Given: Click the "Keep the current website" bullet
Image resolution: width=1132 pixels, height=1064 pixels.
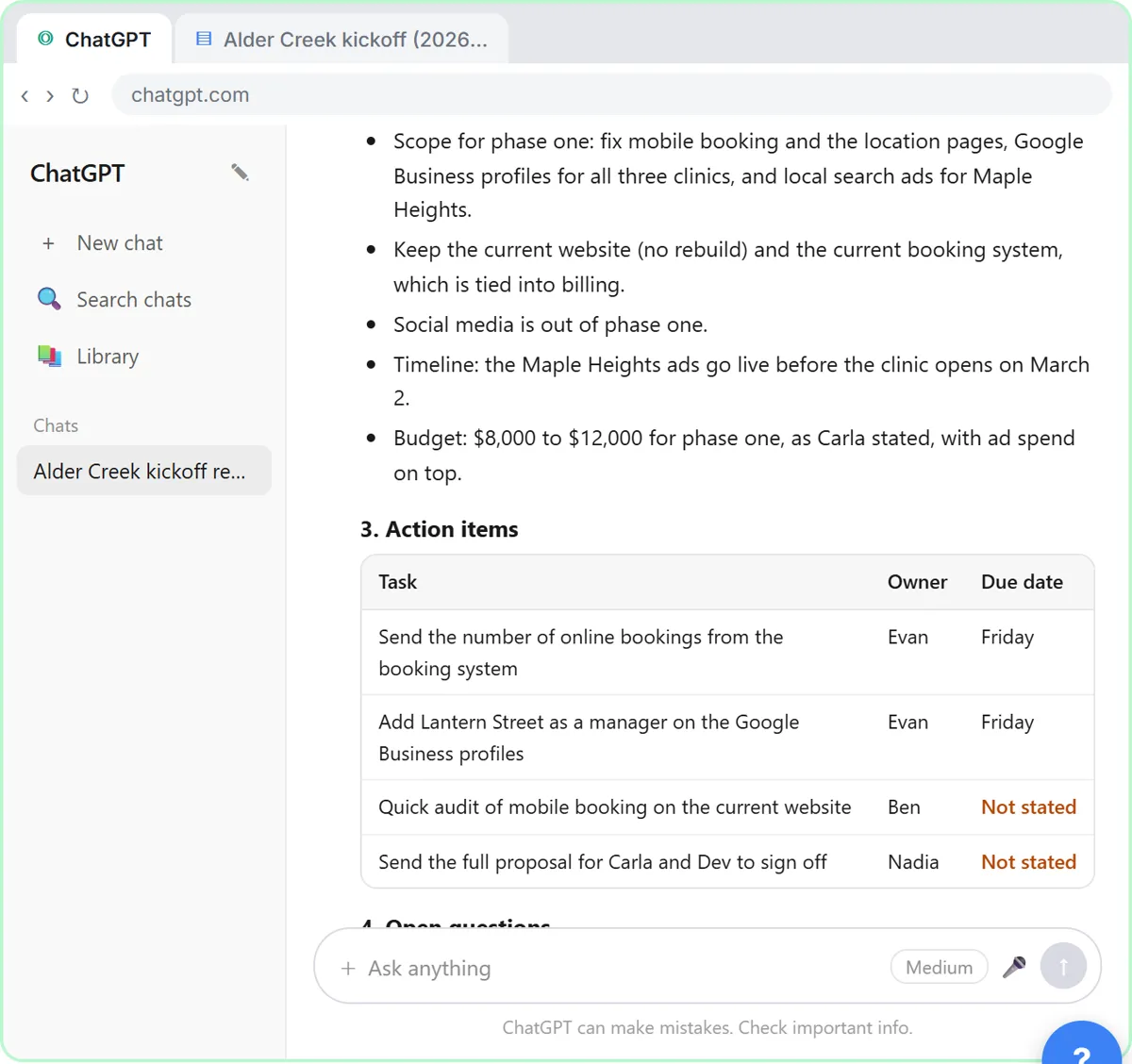Looking at the screenshot, I should [728, 267].
